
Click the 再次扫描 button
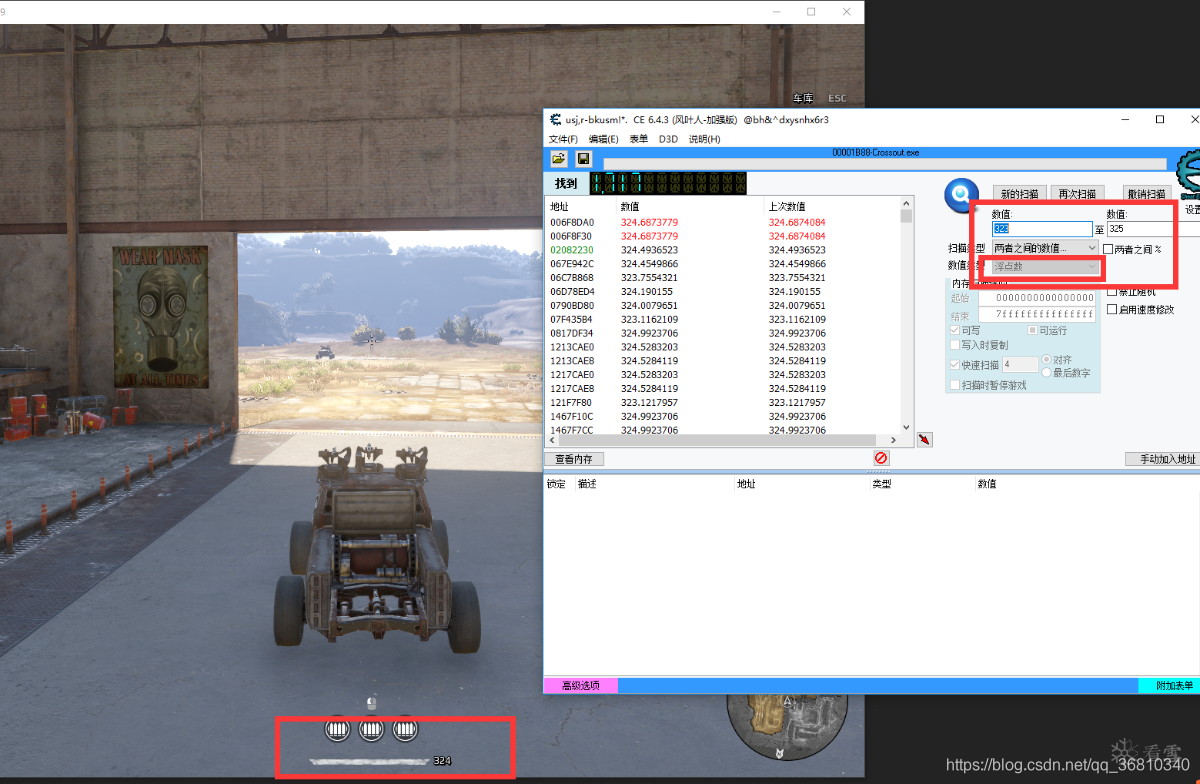pyautogui.click(x=1077, y=194)
